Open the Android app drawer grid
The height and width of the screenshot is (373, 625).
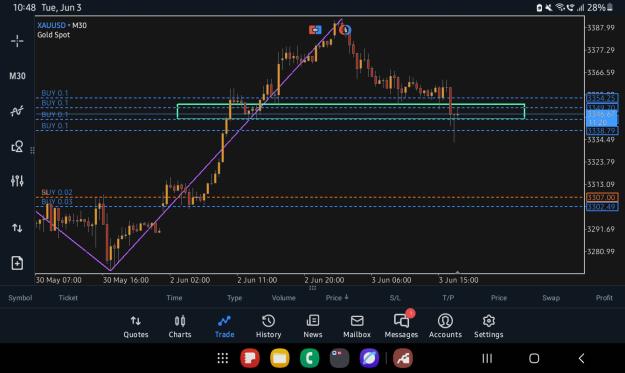click(223, 358)
